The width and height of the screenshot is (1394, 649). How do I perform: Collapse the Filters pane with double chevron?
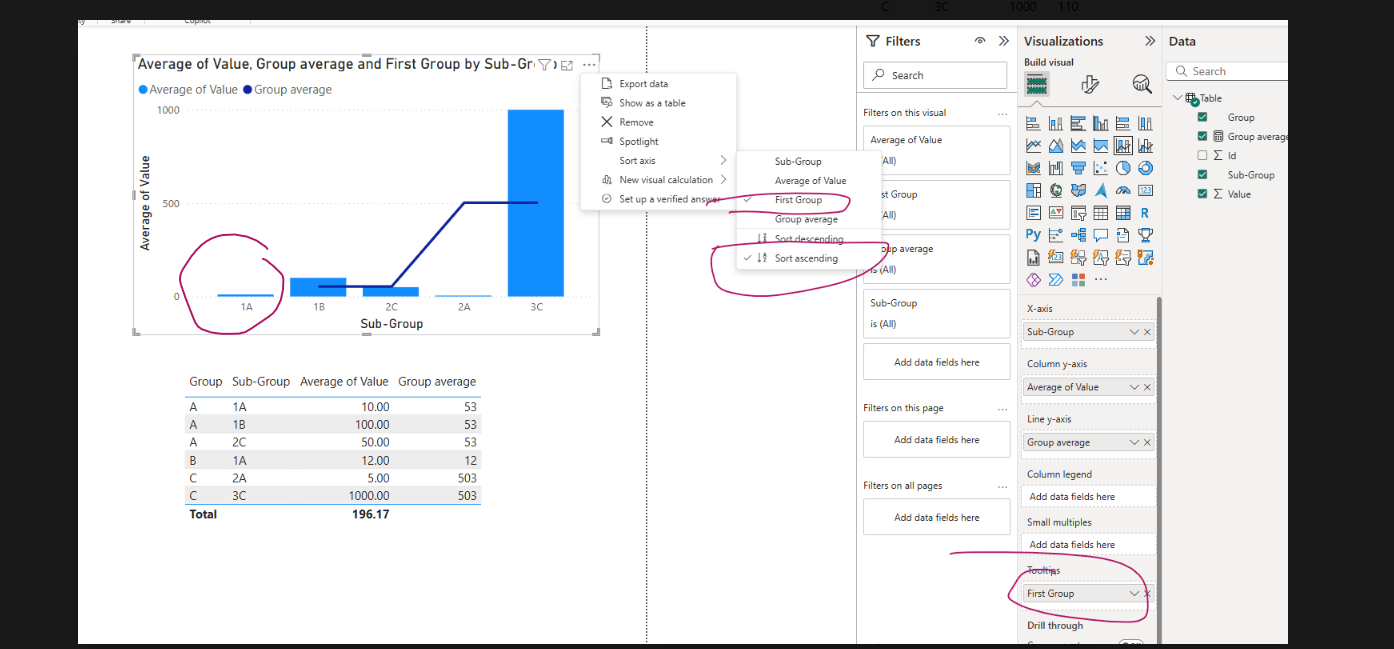pos(1004,41)
